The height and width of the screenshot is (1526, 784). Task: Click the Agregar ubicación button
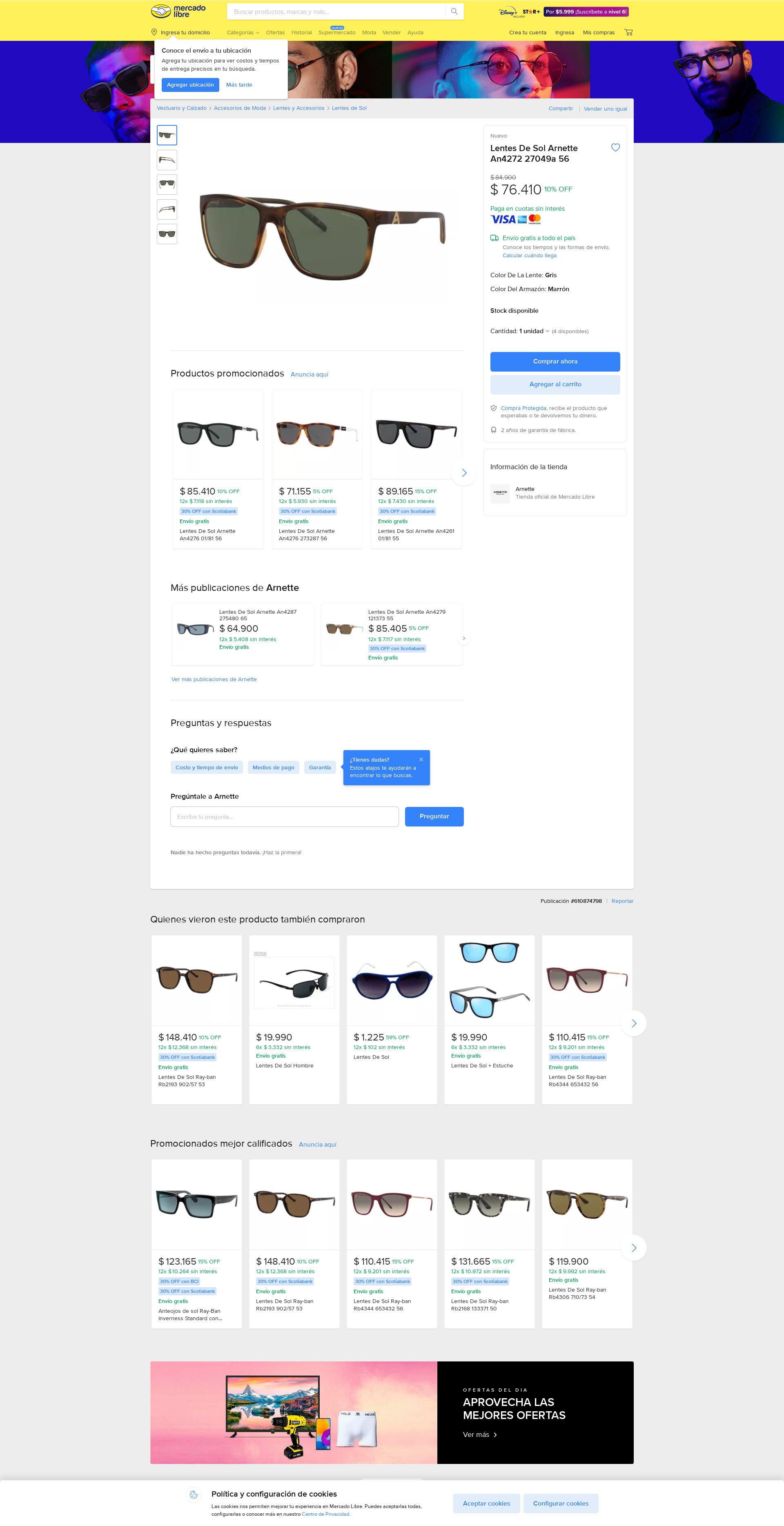190,85
